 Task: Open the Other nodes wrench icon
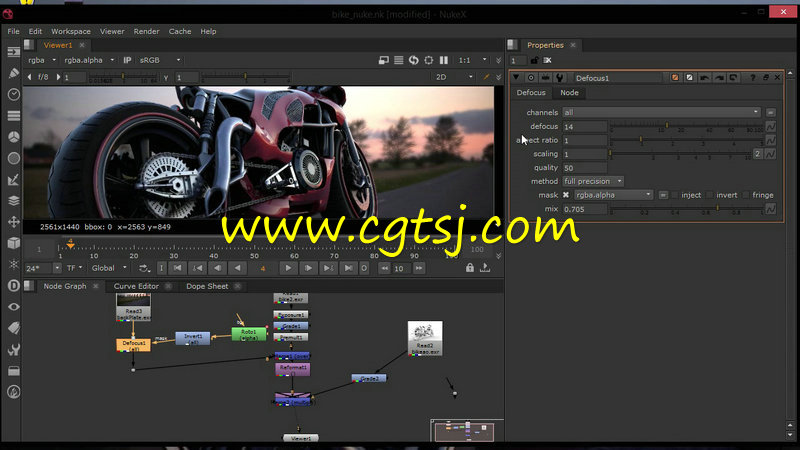[x=14, y=349]
